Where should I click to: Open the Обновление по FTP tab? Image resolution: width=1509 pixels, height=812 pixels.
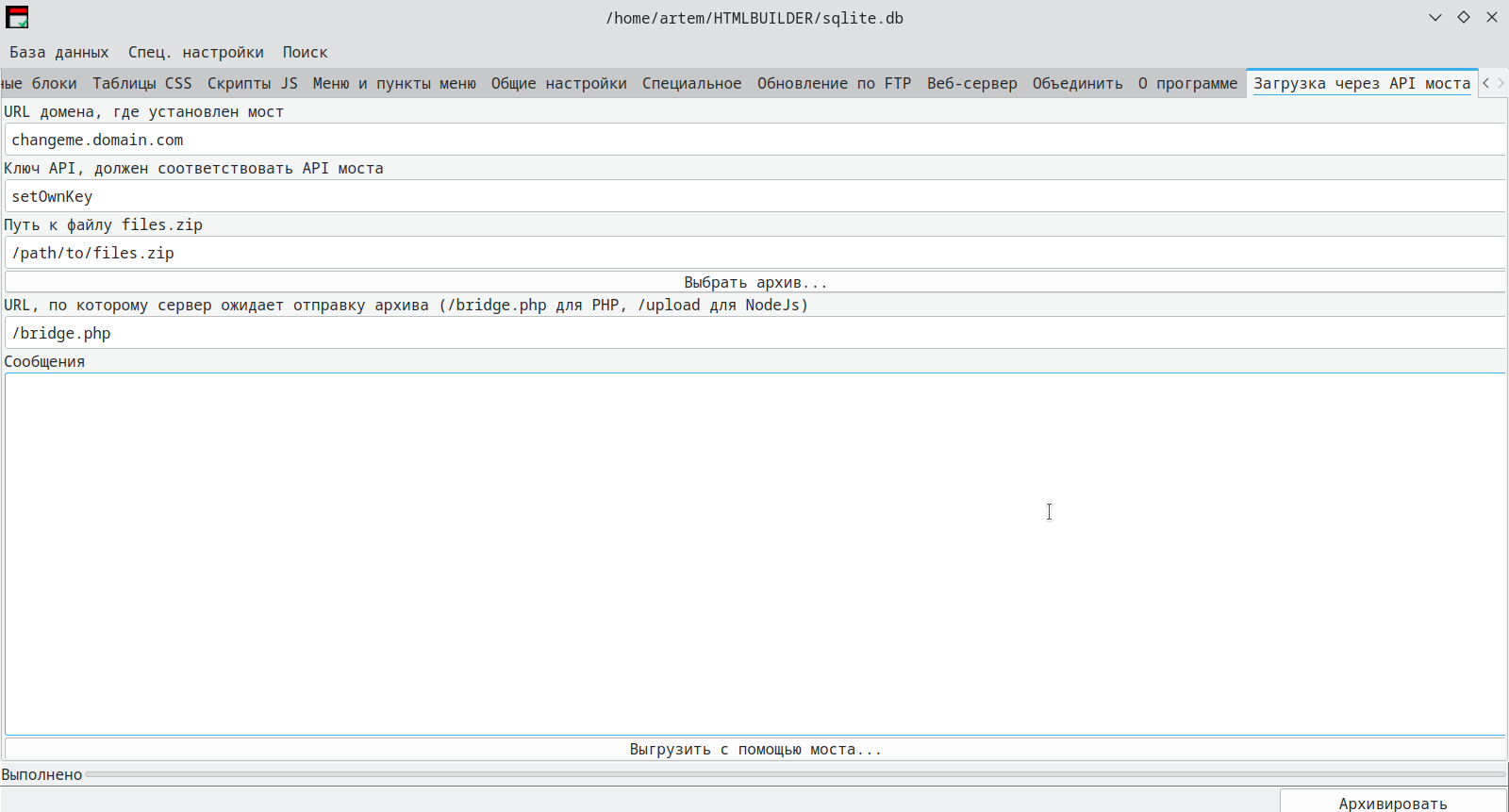tap(835, 83)
